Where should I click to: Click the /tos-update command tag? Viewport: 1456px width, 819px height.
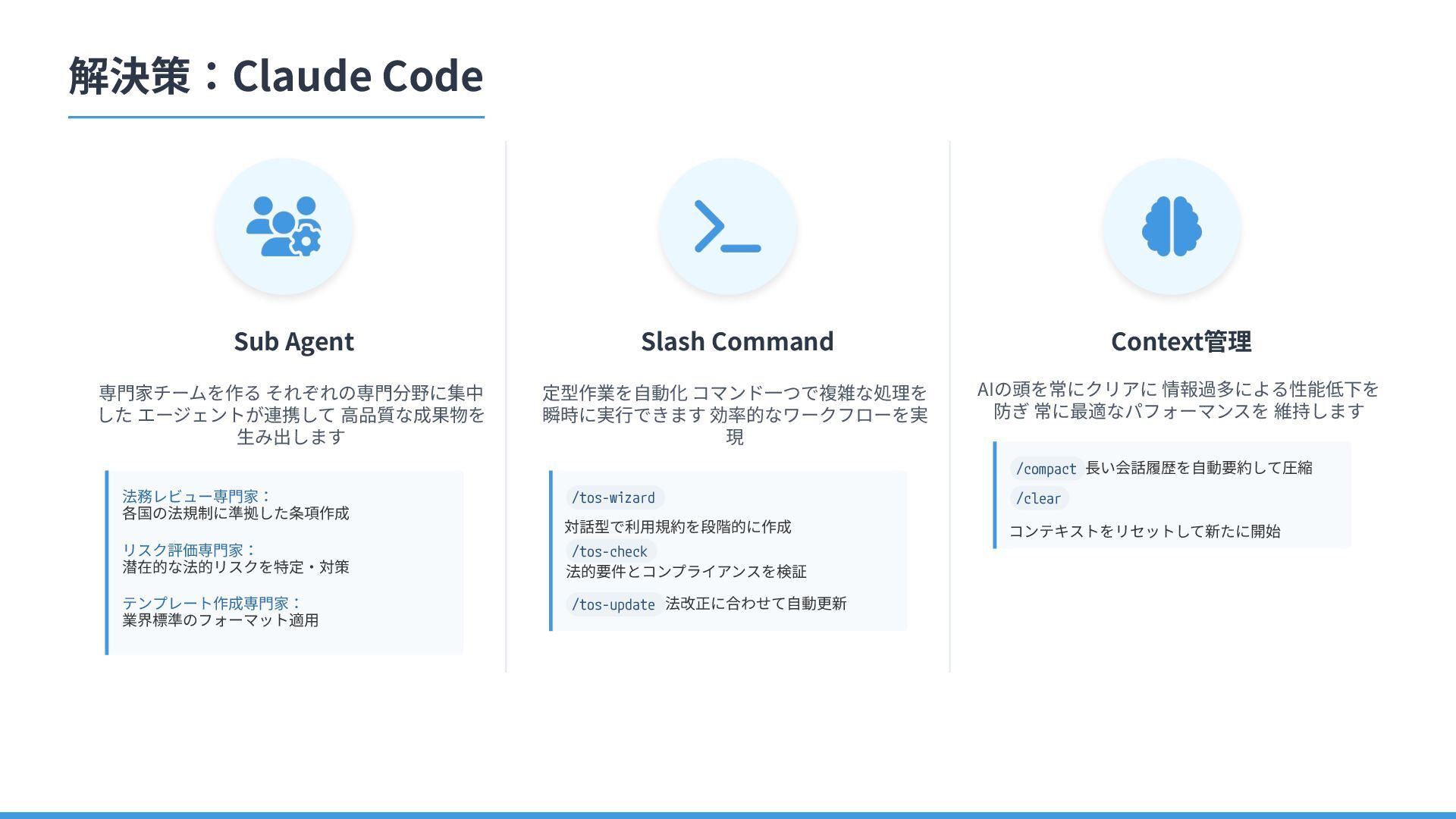tap(613, 604)
